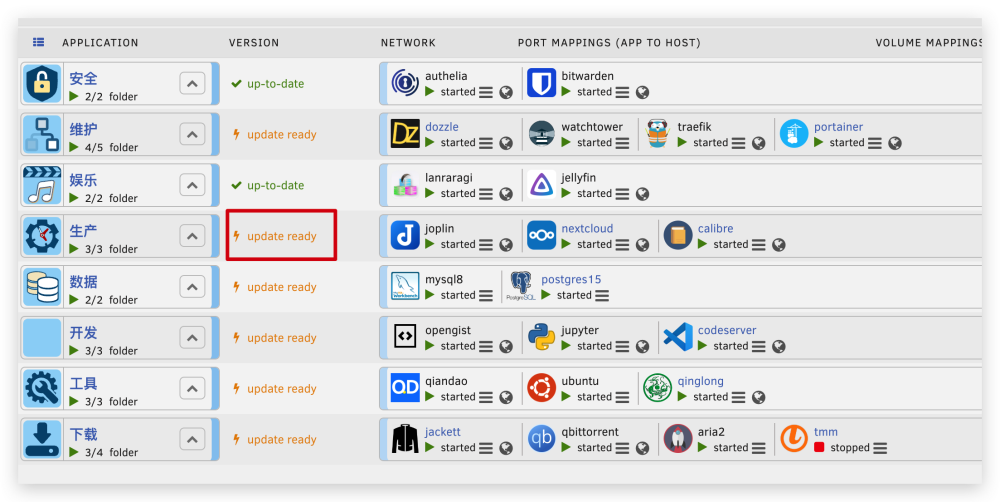Collapse the 工具 folder
The width and height of the screenshot is (1000, 502).
(x=192, y=388)
